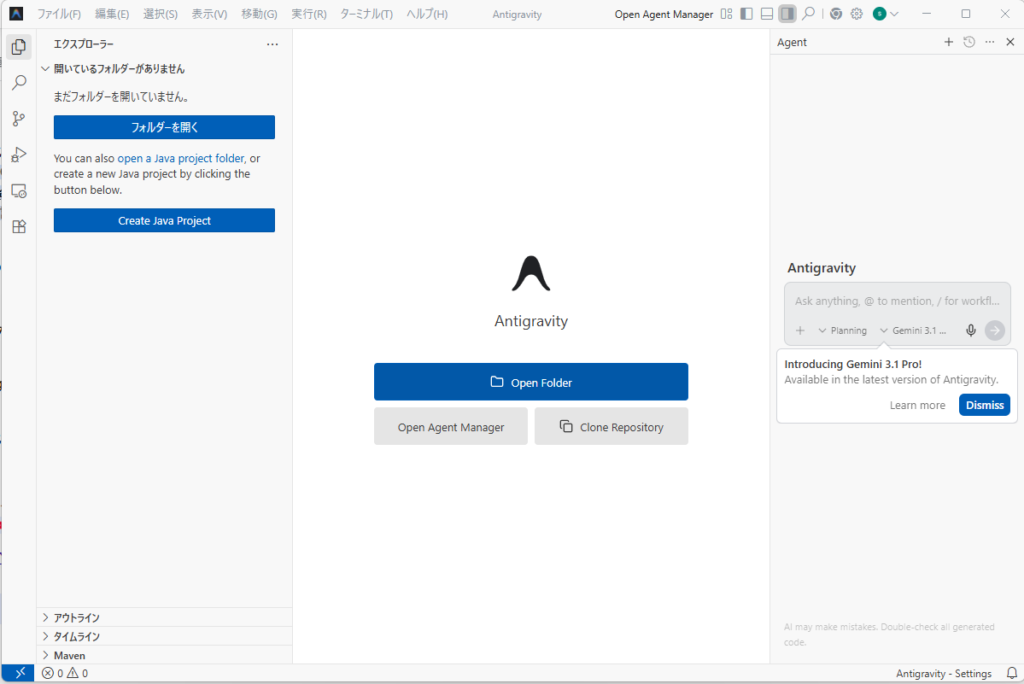Click the Search icon in activity bar
This screenshot has height=684, width=1024.
[18, 83]
